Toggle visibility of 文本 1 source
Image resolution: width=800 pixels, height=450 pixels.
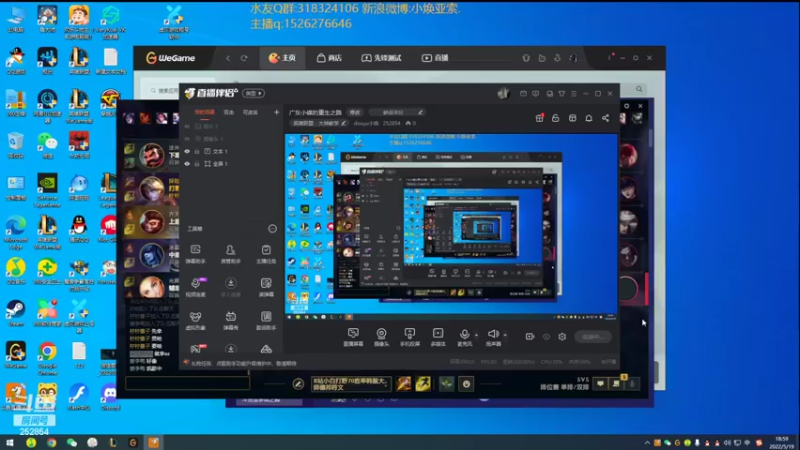(187, 151)
